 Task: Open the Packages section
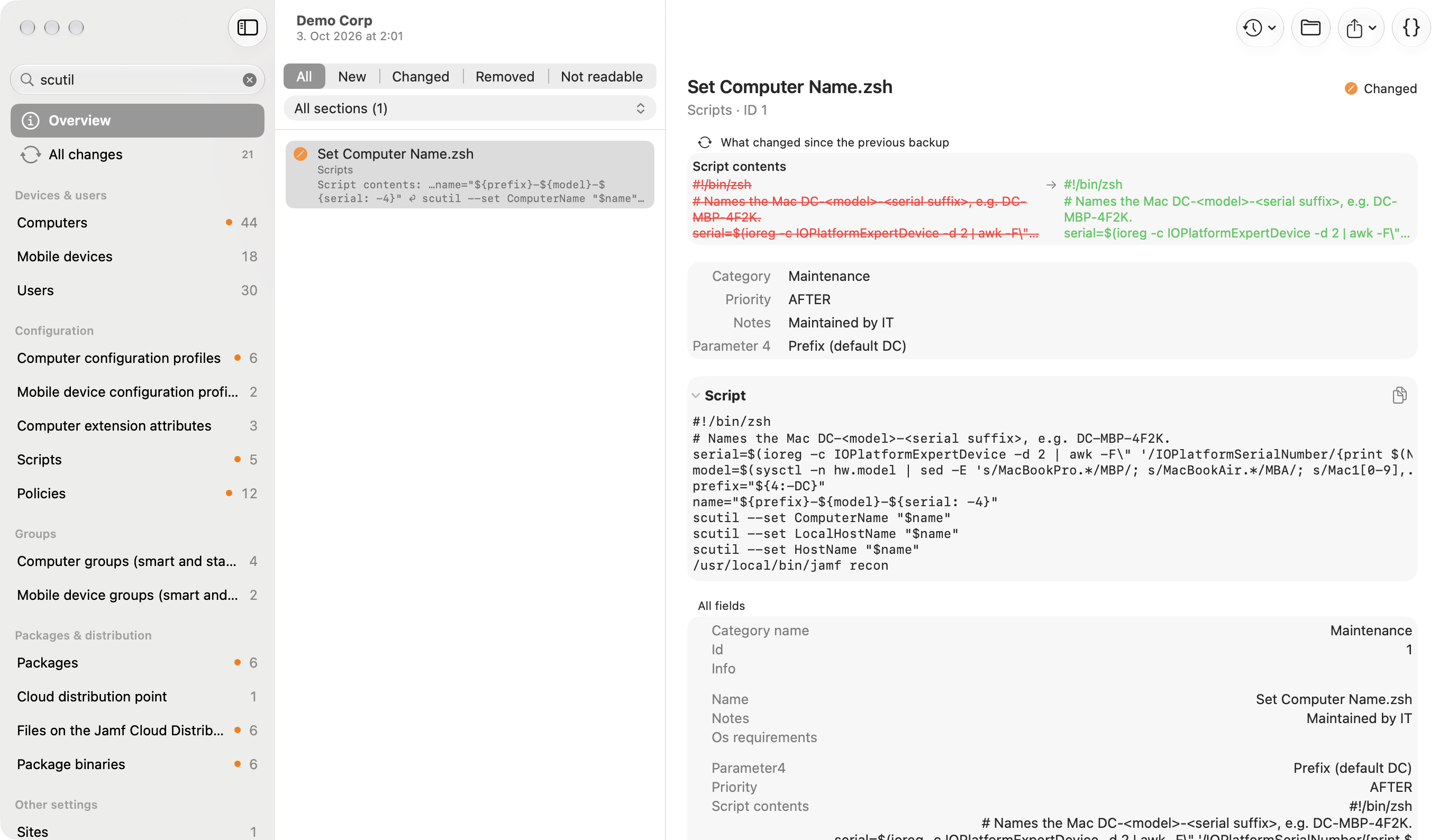click(137, 663)
